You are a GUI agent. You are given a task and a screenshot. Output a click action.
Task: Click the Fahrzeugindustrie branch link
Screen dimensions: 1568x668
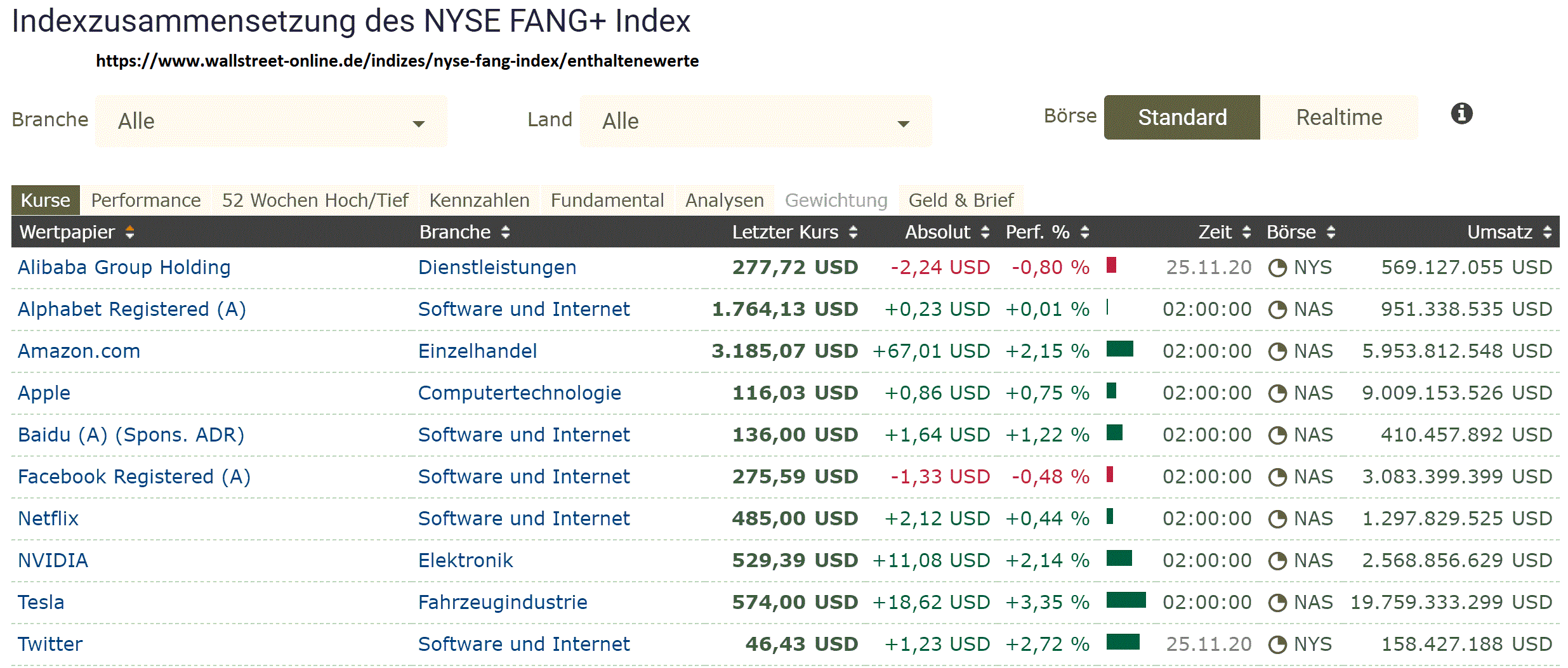(x=503, y=602)
